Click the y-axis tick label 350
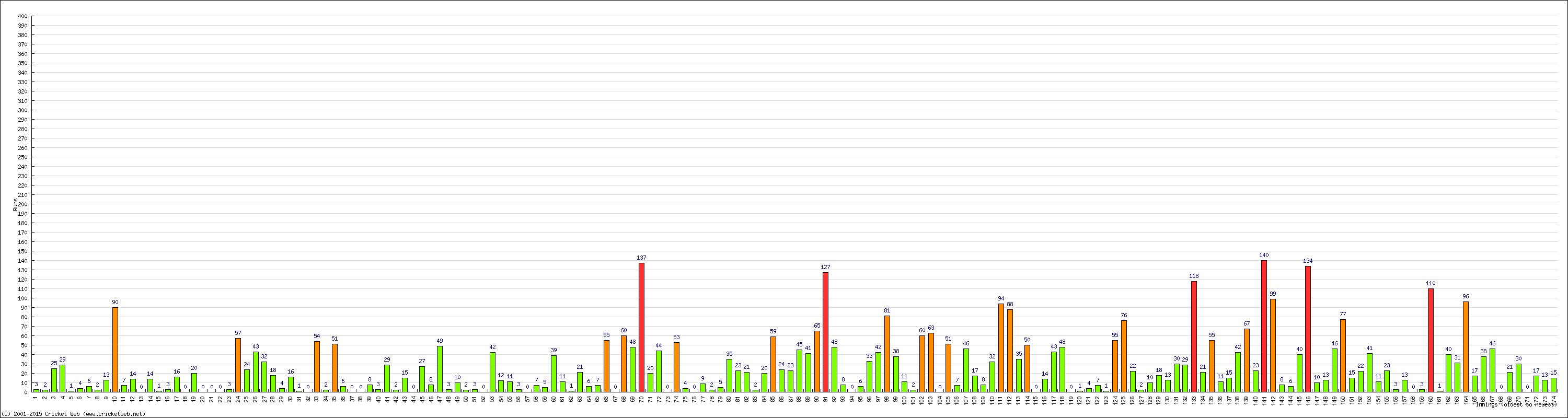Image resolution: width=1568 pixels, height=418 pixels. (22, 63)
